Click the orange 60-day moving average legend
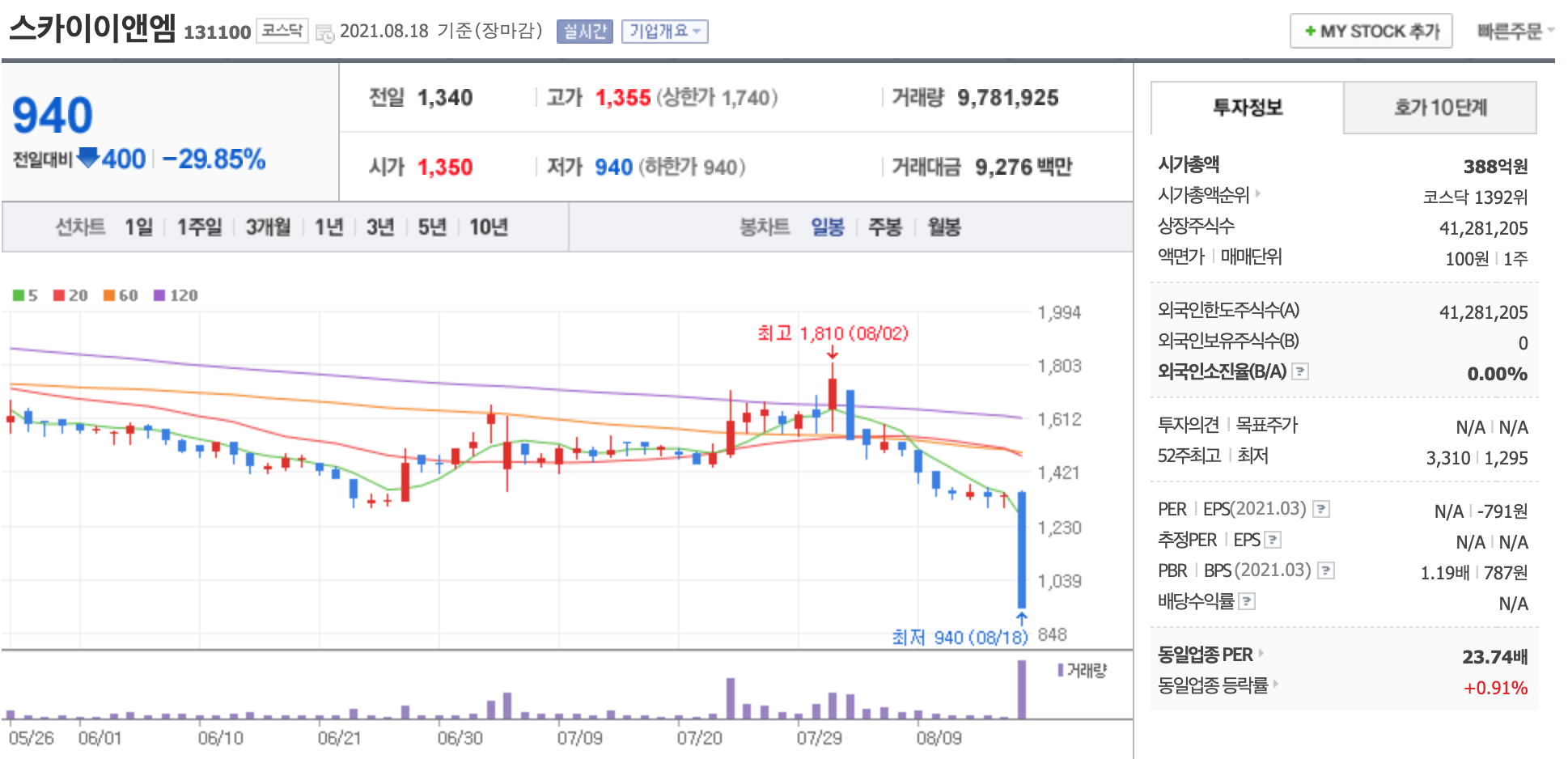 coord(121,295)
